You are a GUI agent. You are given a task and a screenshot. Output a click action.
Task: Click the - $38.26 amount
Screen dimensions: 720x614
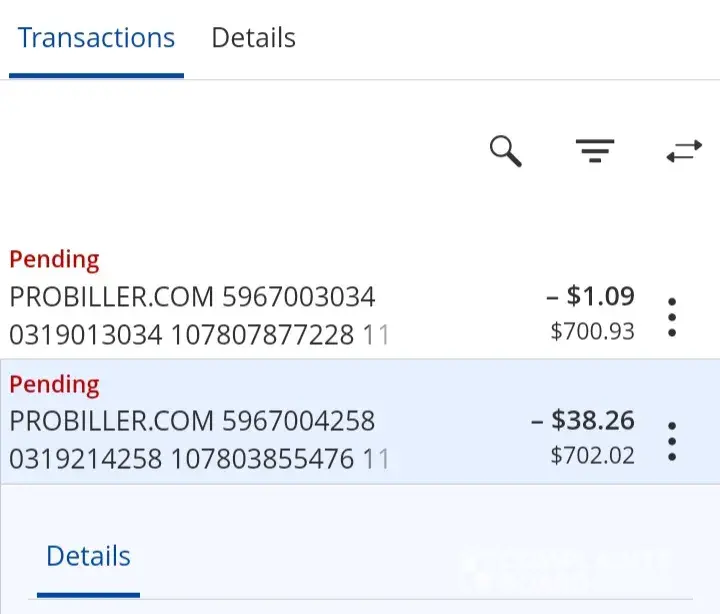(583, 420)
